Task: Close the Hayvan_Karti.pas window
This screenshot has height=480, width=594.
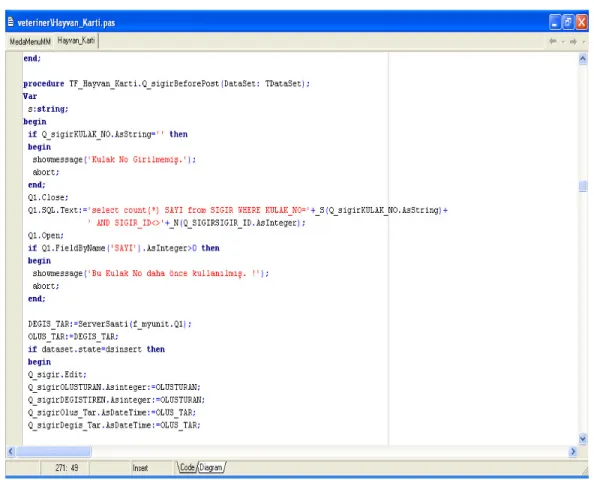Action: tap(581, 22)
